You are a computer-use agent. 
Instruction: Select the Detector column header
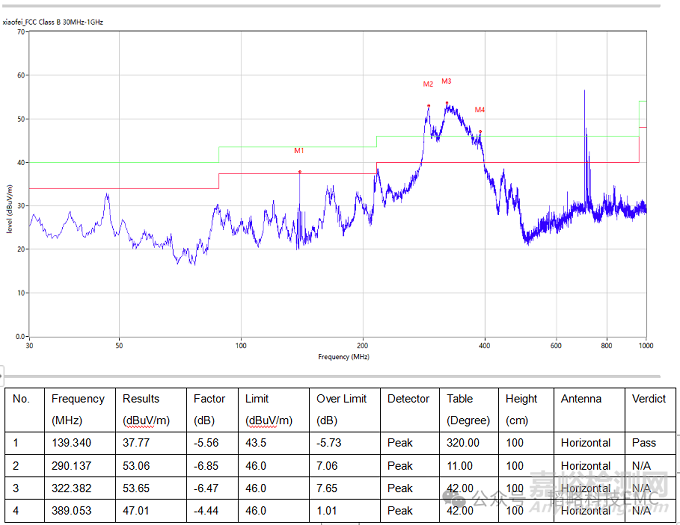(x=408, y=399)
